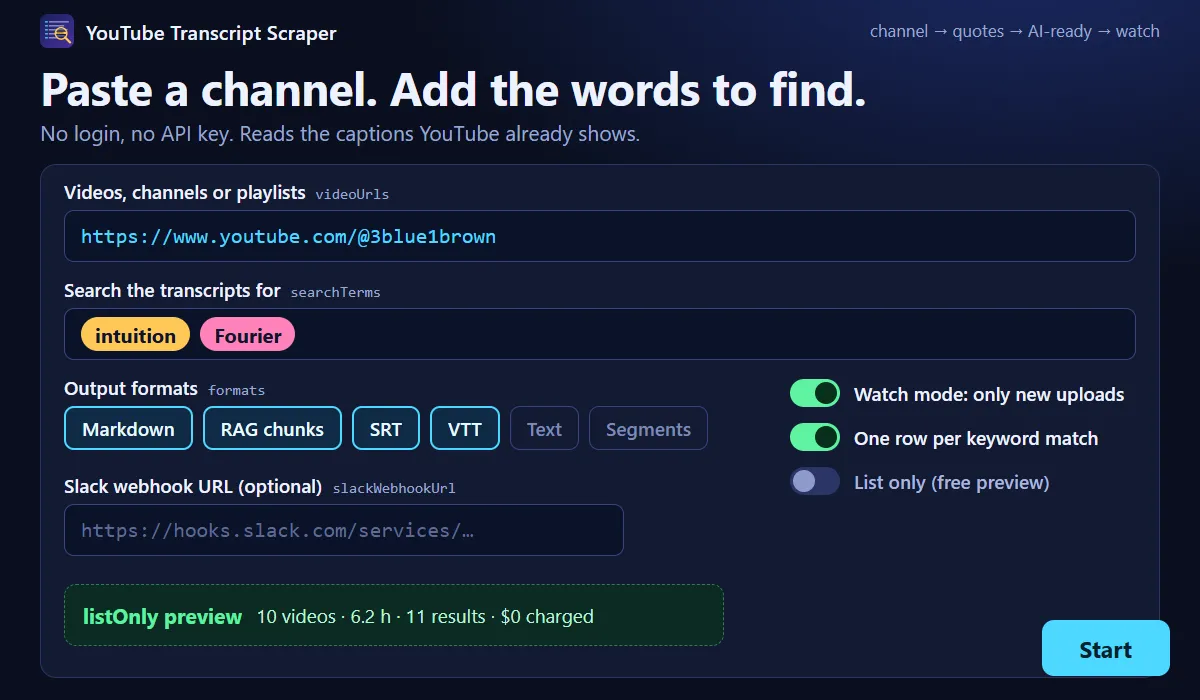1200x700 pixels.
Task: Select the 'intuition' search term chip
Action: tap(135, 335)
